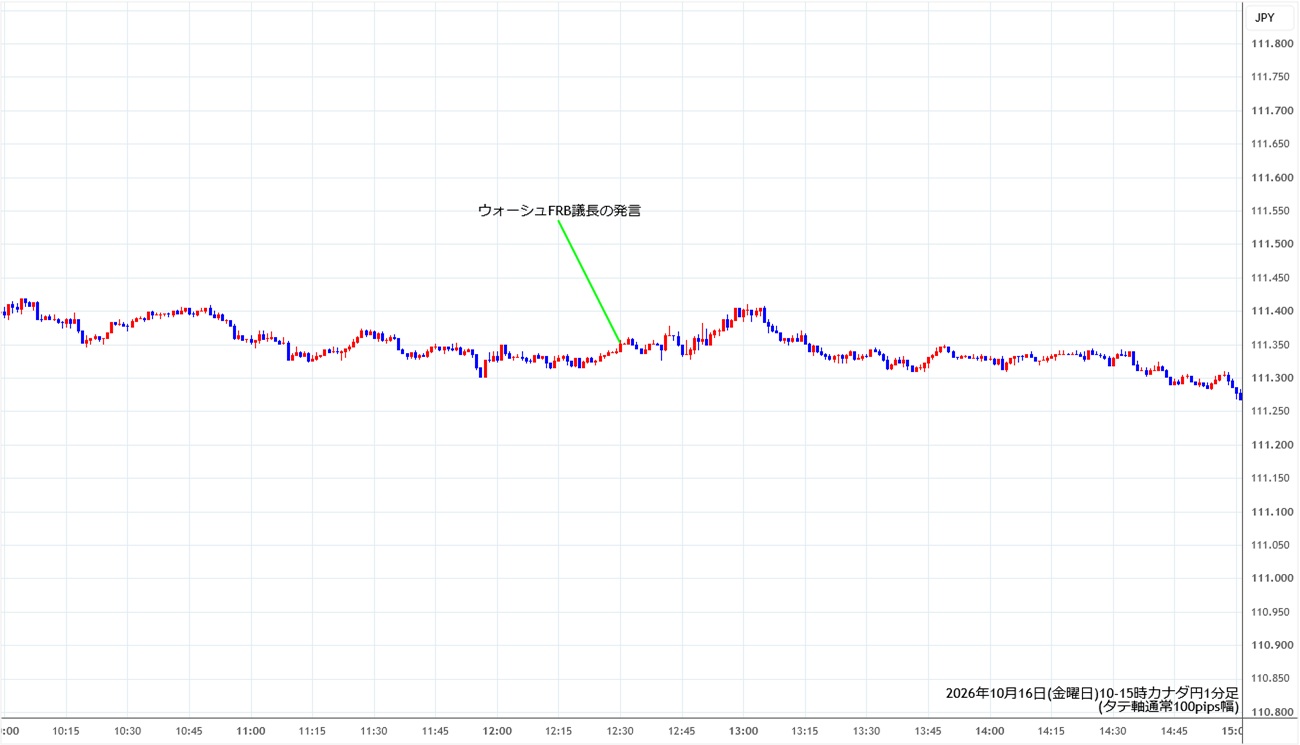Screen dimensions: 1300x745
Task: Click the 14:00 time axis label
Action: coord(989,731)
